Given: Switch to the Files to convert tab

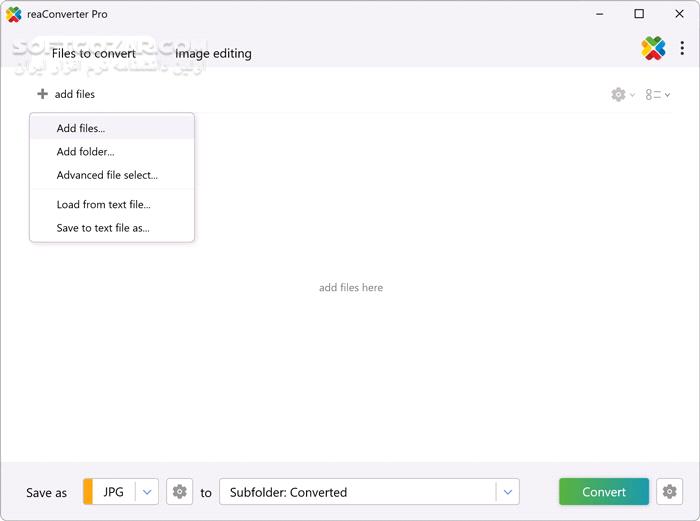Looking at the screenshot, I should pos(94,53).
